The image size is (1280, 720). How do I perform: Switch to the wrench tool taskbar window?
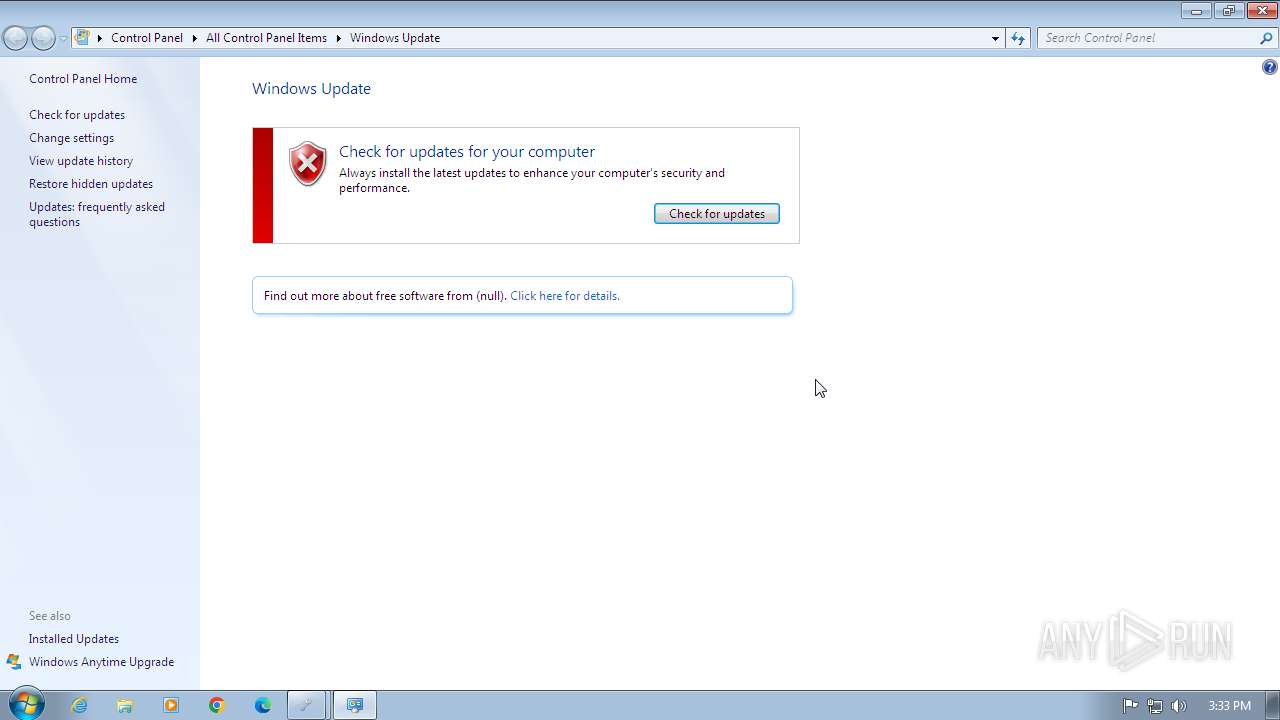tap(308, 705)
